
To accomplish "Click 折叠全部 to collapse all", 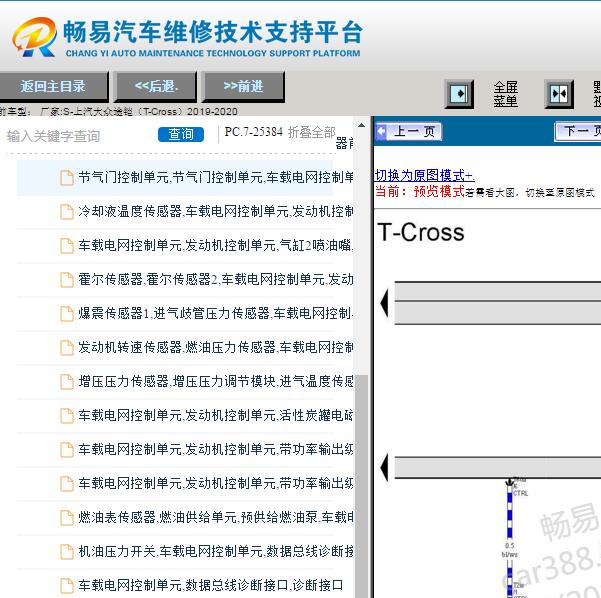I will pos(312,132).
